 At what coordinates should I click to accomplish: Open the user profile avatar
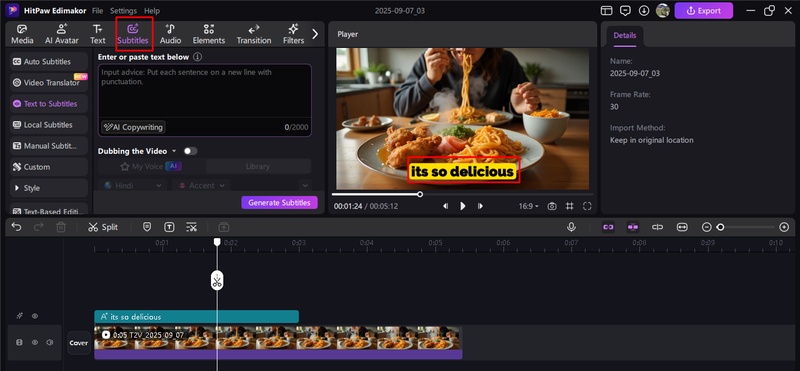(x=663, y=11)
